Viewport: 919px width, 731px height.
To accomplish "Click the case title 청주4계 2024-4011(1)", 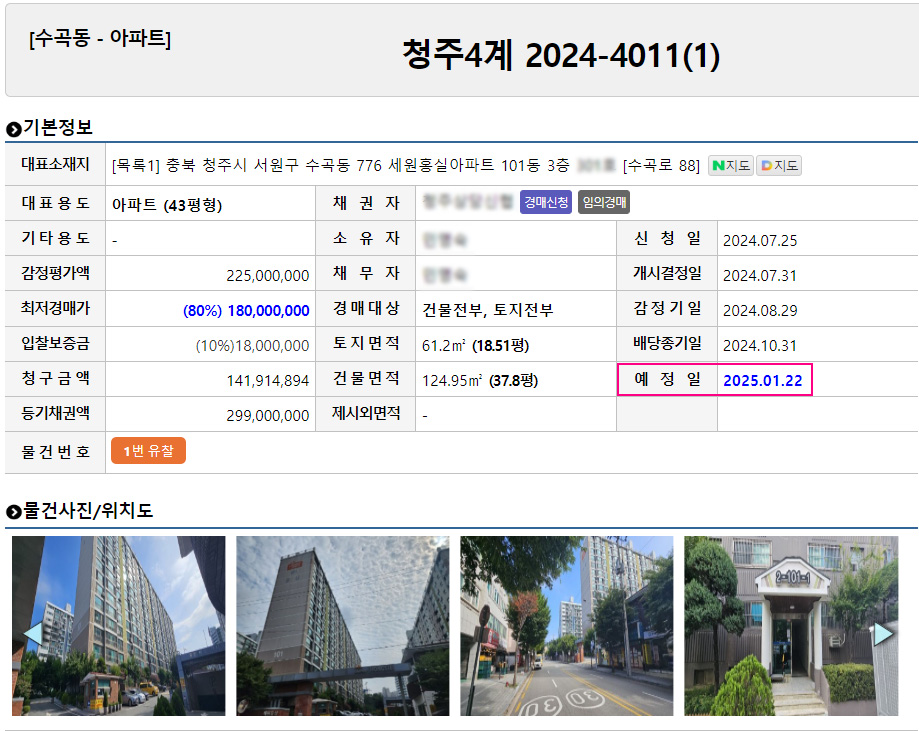I will click(561, 55).
